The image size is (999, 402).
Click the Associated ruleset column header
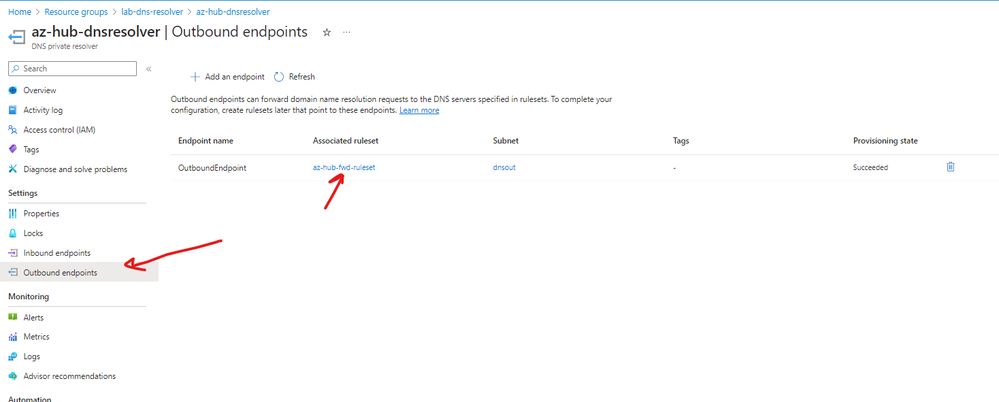point(347,141)
